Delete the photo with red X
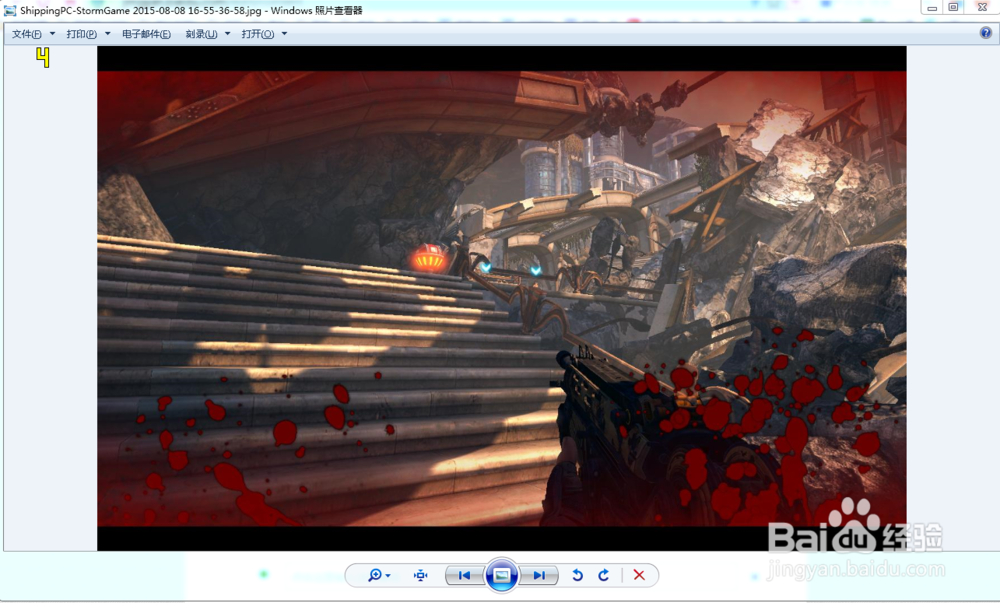The width and height of the screenshot is (1000, 603). [x=639, y=576]
